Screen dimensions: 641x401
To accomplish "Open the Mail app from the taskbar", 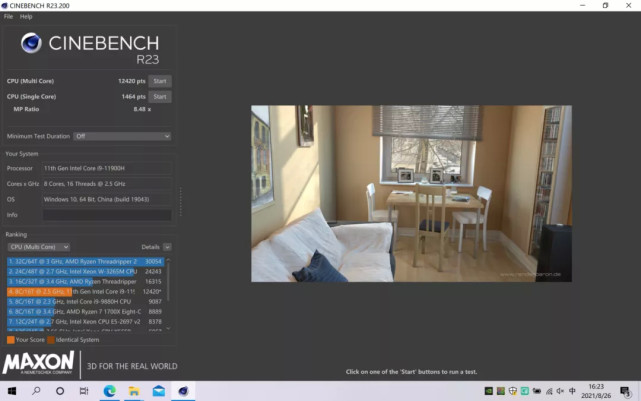I will click(159, 391).
